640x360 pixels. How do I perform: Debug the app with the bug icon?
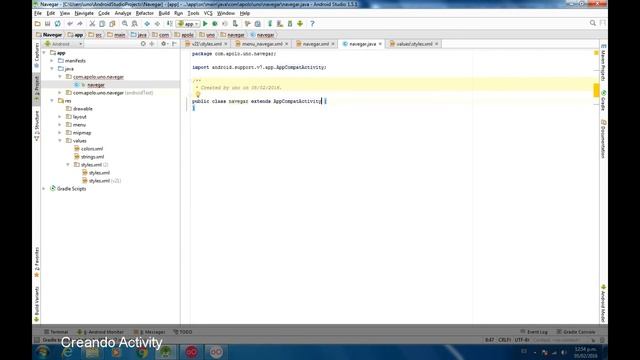tap(215, 24)
